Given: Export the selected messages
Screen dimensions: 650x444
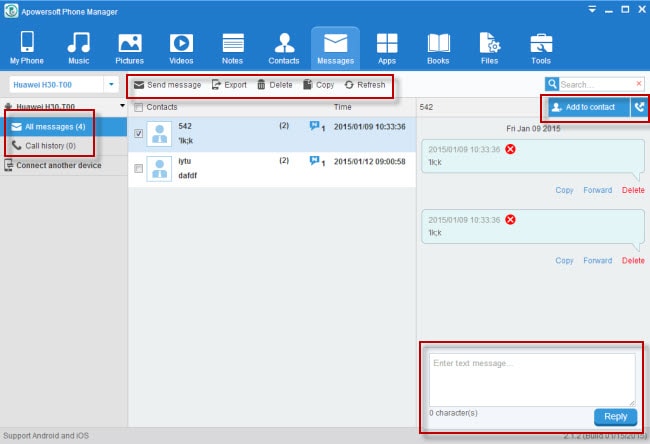Looking at the screenshot, I should (229, 85).
